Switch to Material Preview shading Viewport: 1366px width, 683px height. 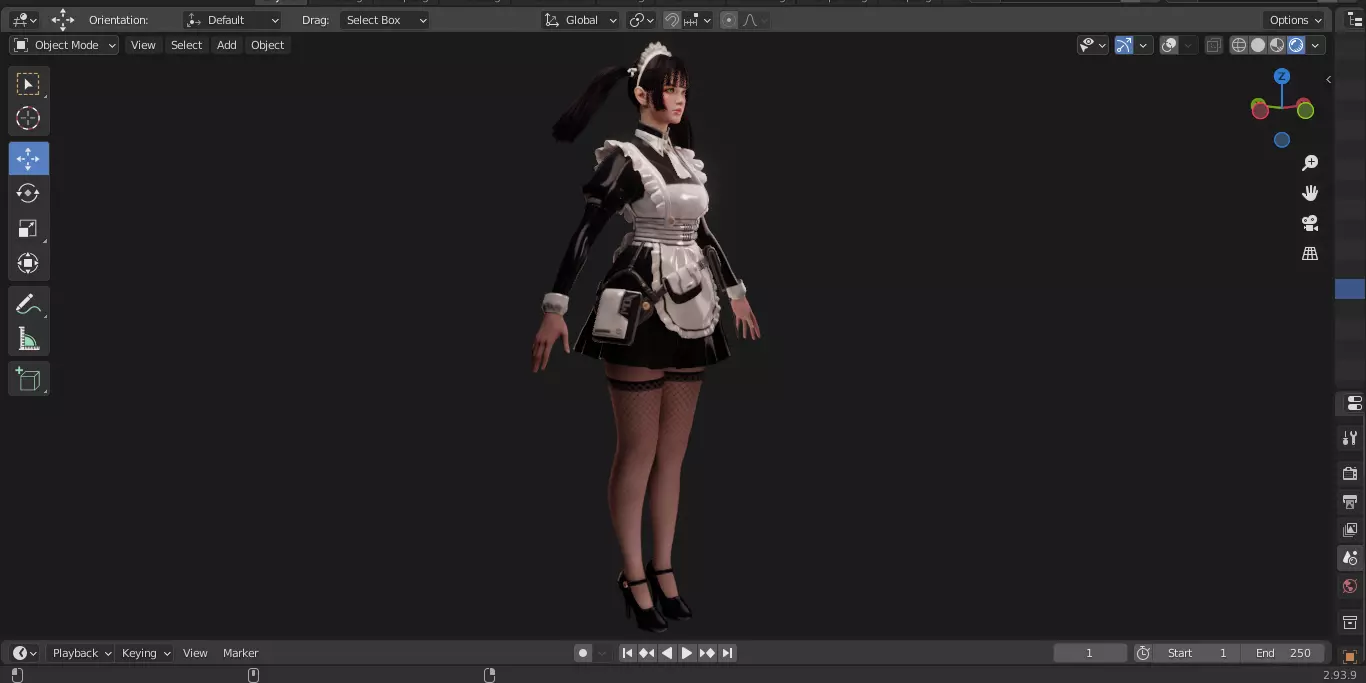pos(1277,45)
